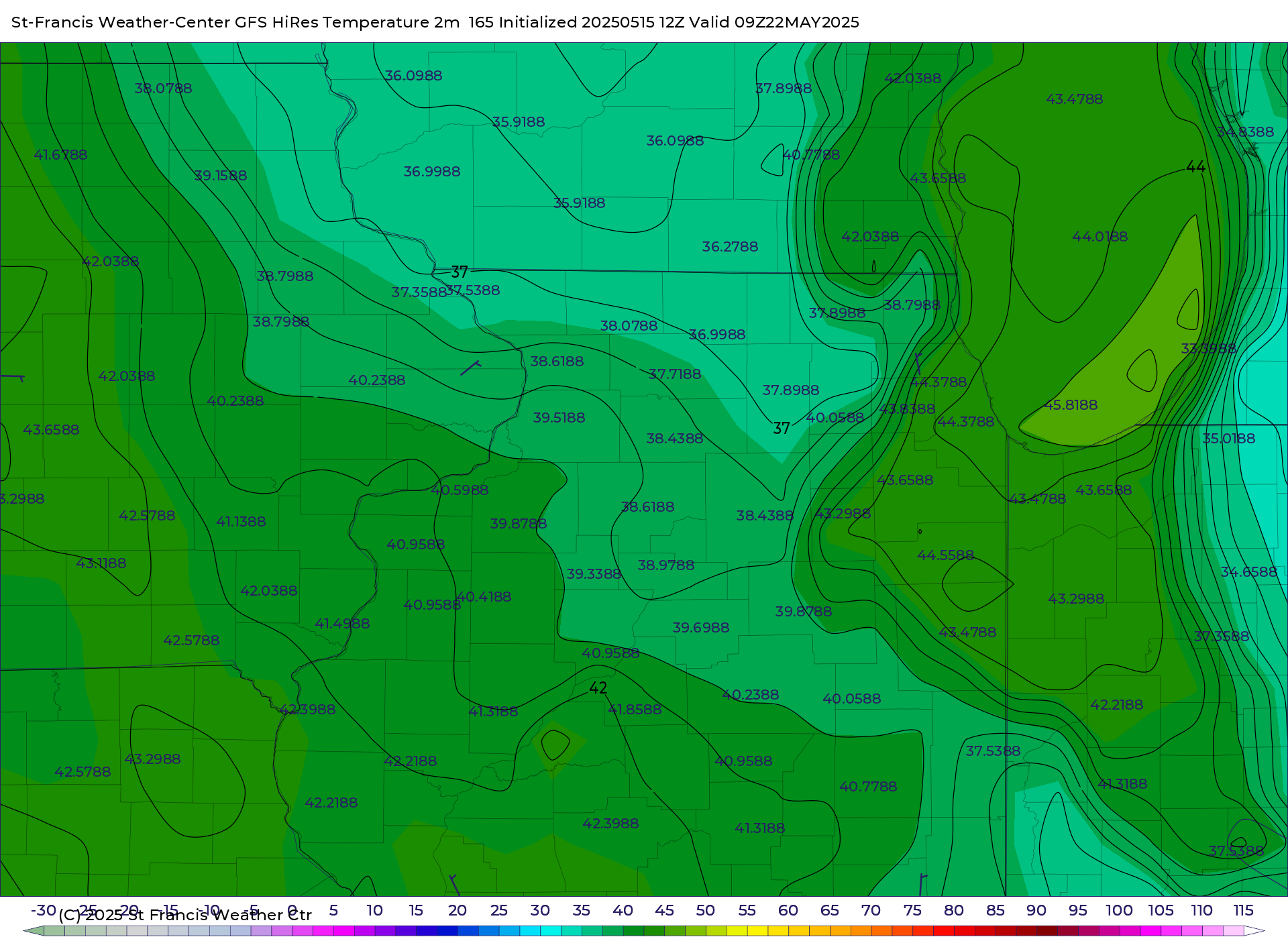Click the contour label 42
This screenshot has width=1288, height=939.
coord(598,688)
